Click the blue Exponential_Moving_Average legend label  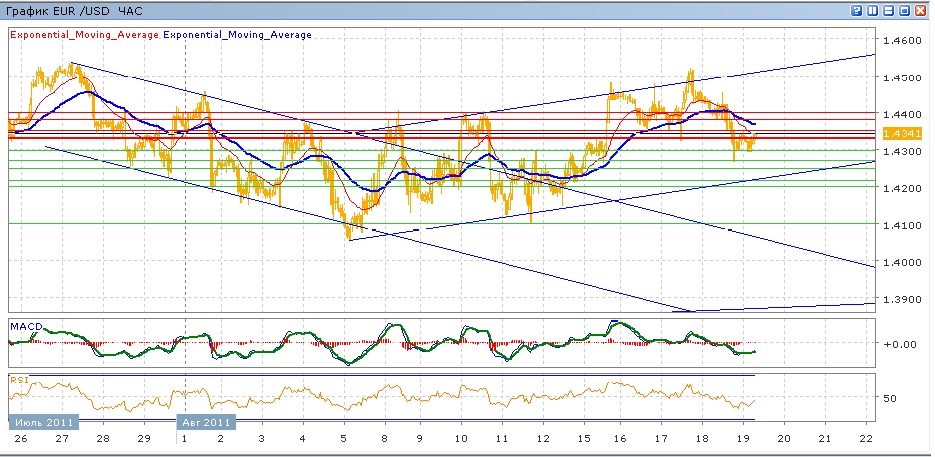tap(237, 34)
